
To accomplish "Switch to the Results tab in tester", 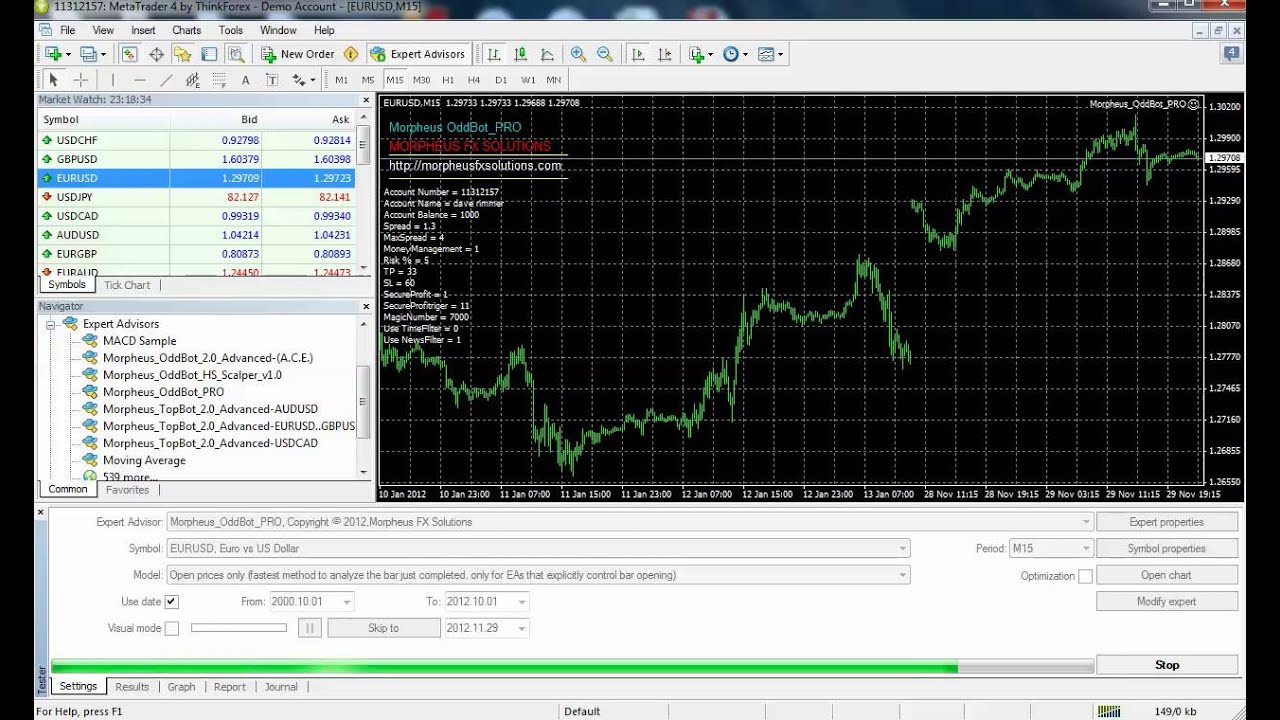I will (132, 687).
